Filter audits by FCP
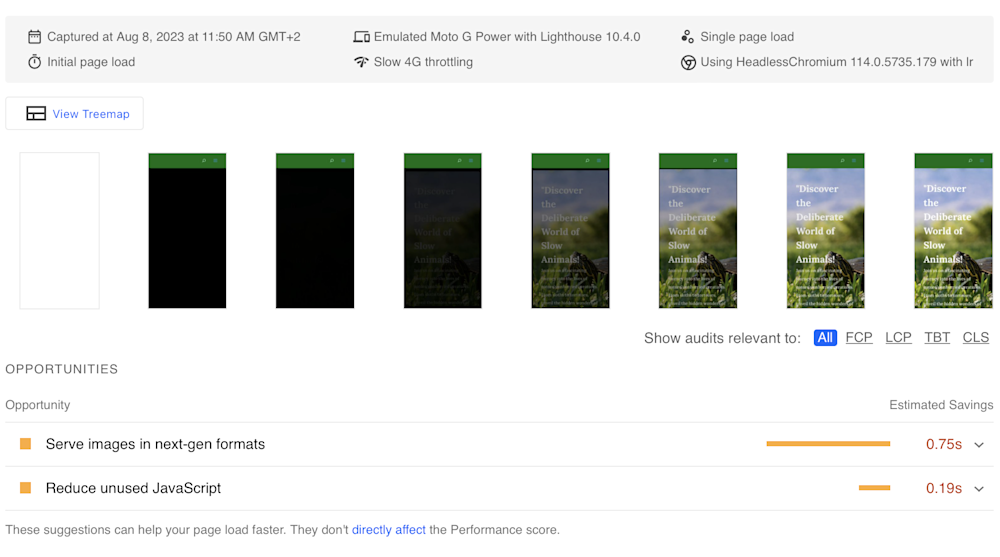 coord(859,338)
